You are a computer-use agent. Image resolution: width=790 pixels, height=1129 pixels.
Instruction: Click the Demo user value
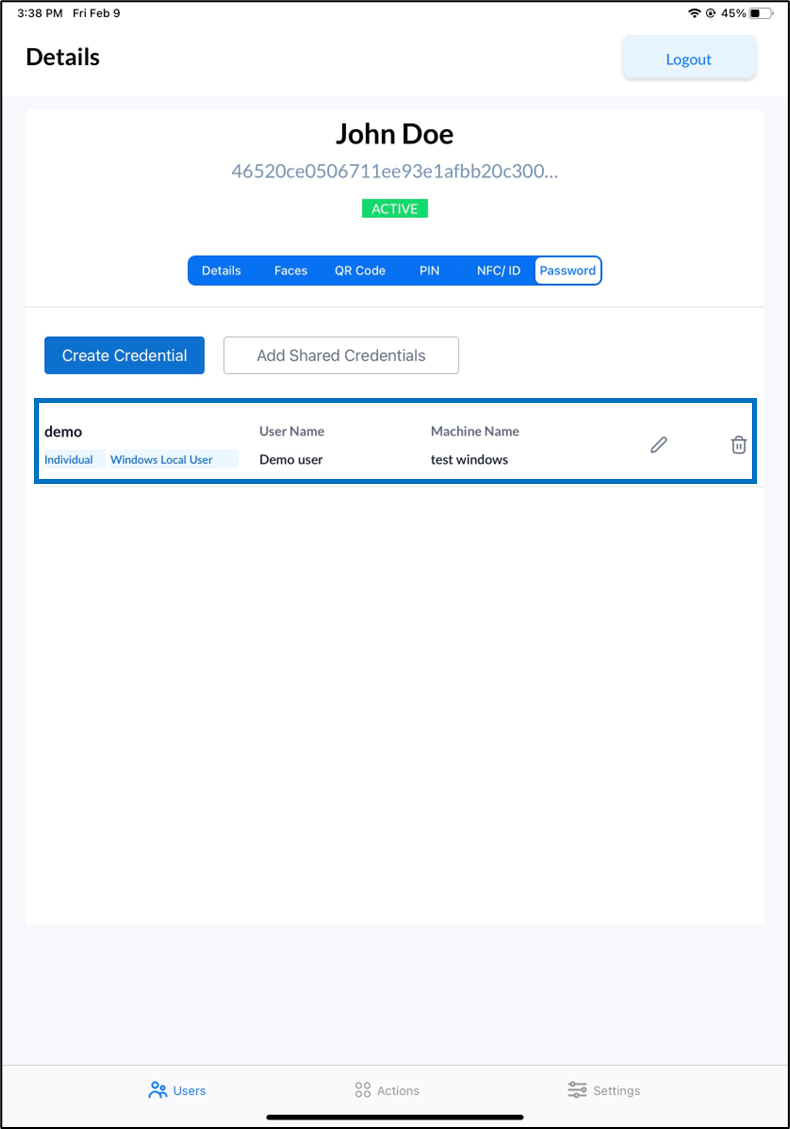pos(291,459)
